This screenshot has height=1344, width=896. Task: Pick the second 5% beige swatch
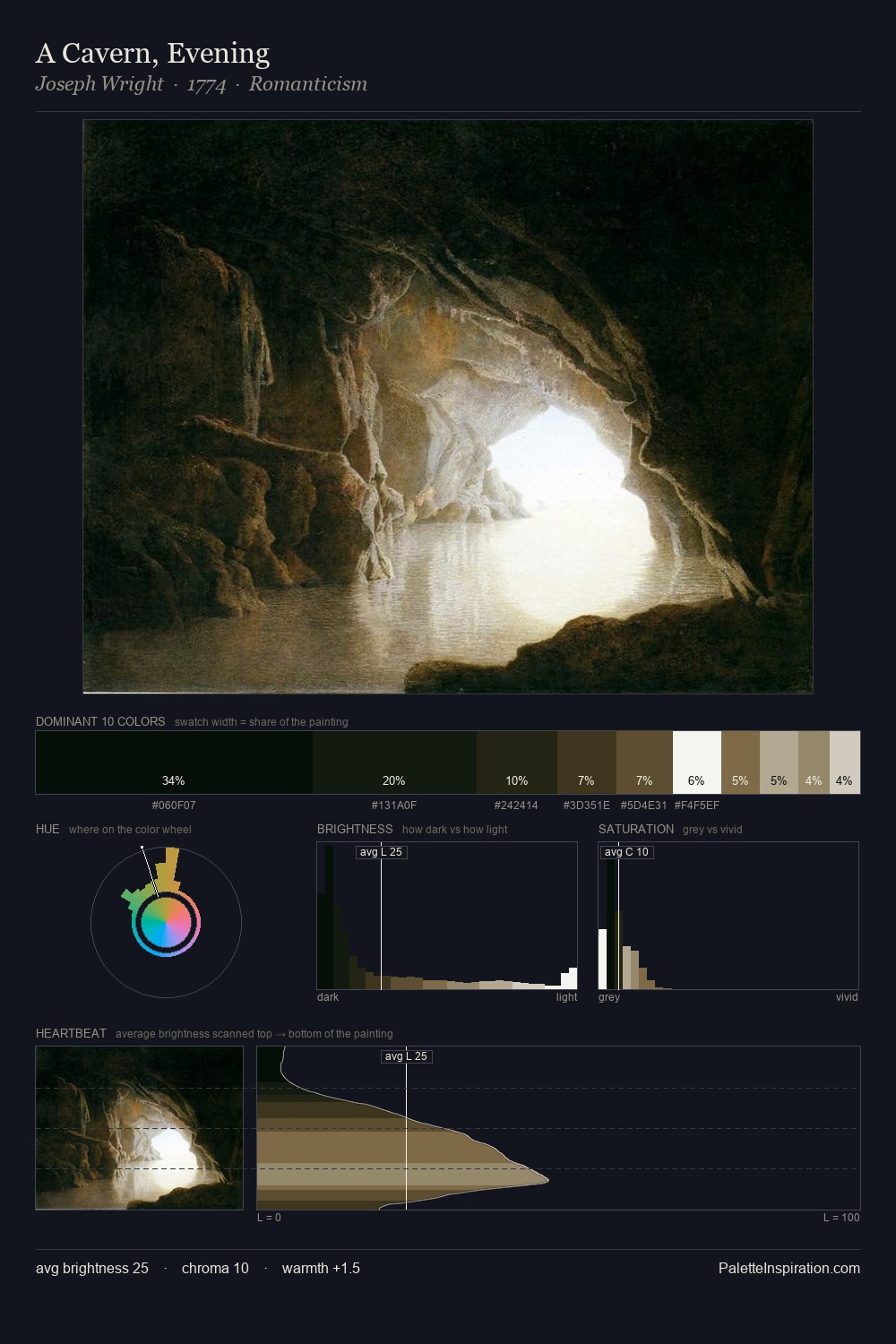[x=779, y=762]
